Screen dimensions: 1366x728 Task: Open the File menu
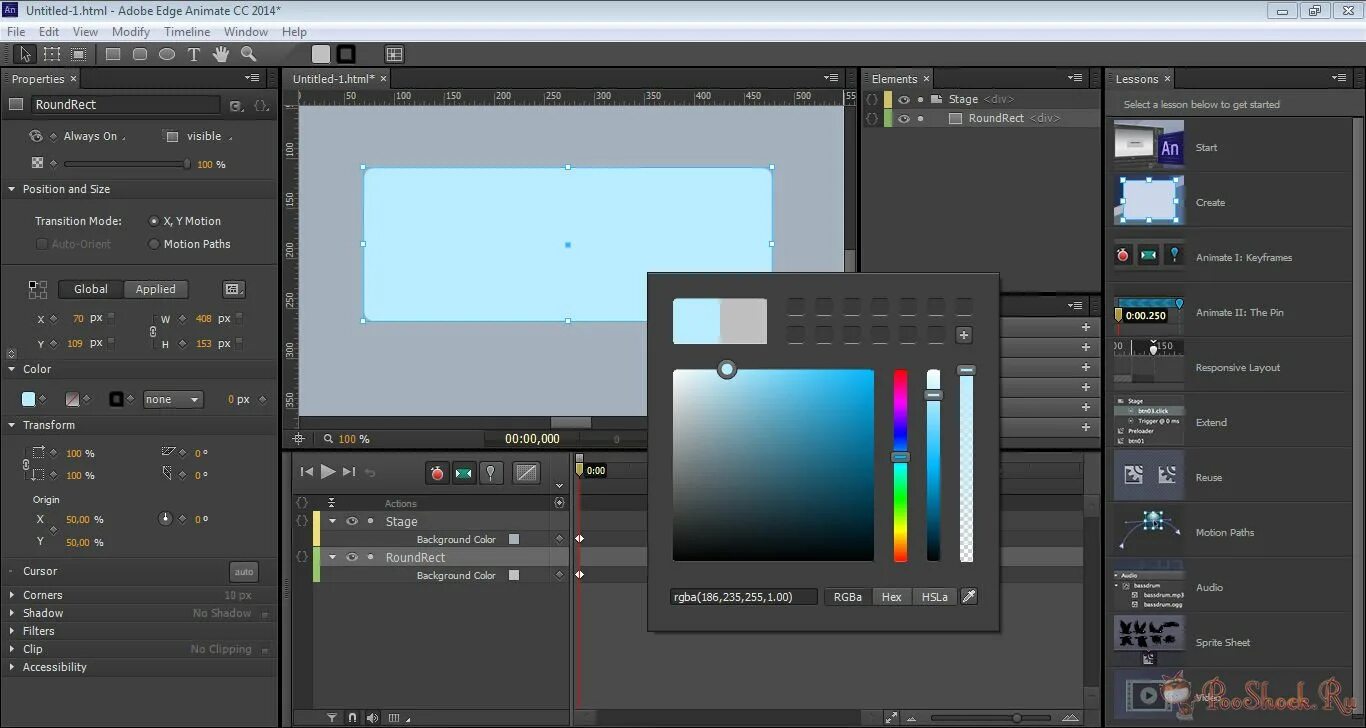(x=16, y=32)
